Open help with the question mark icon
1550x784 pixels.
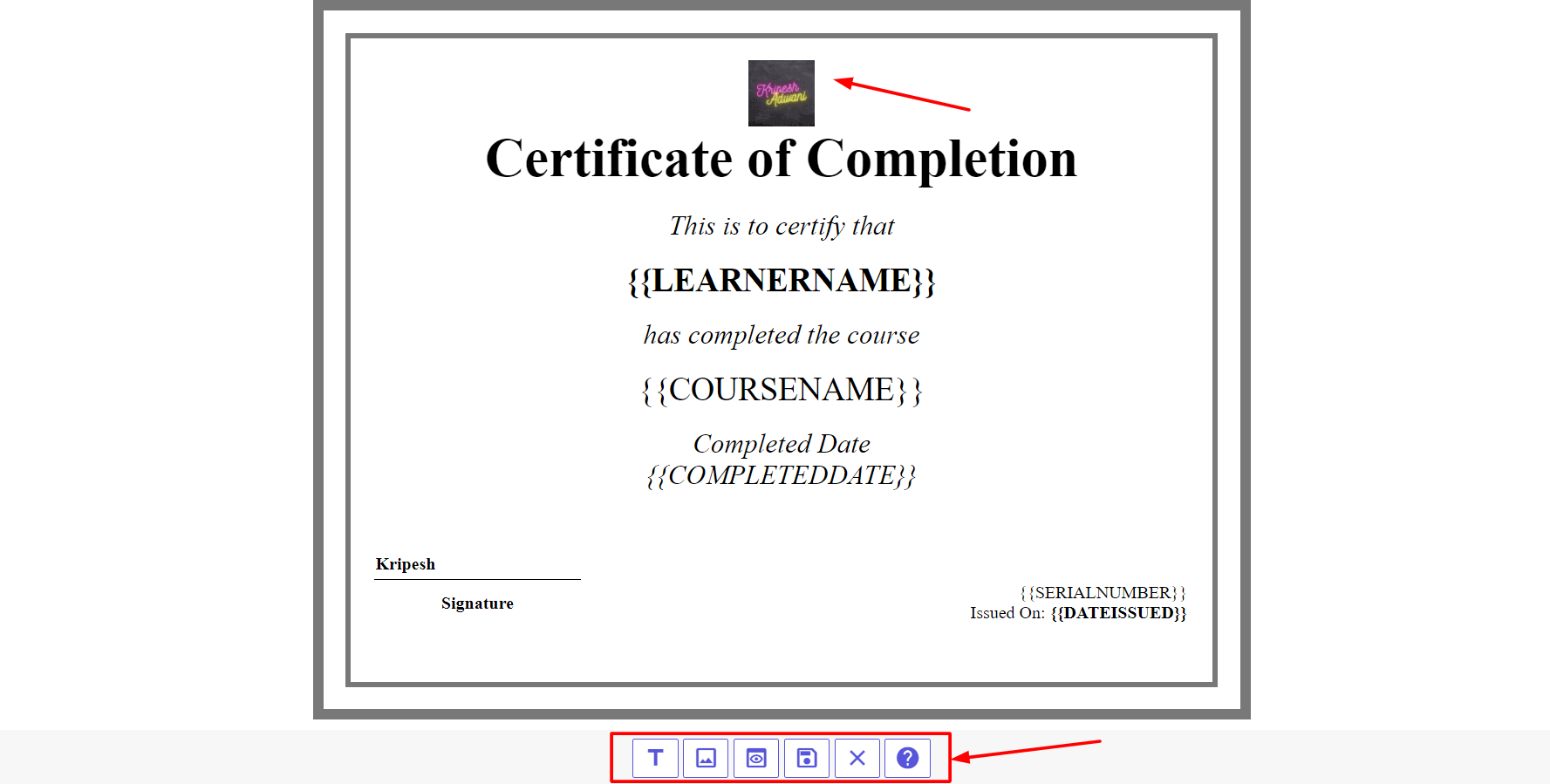point(907,758)
